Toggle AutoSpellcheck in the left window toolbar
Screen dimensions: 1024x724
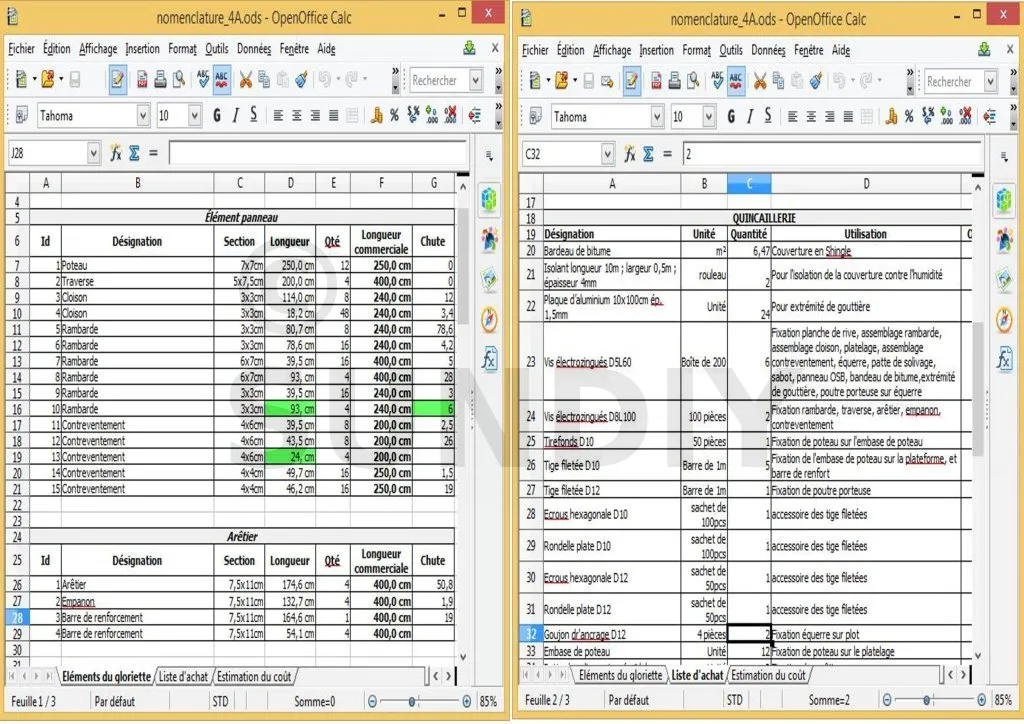click(x=222, y=80)
